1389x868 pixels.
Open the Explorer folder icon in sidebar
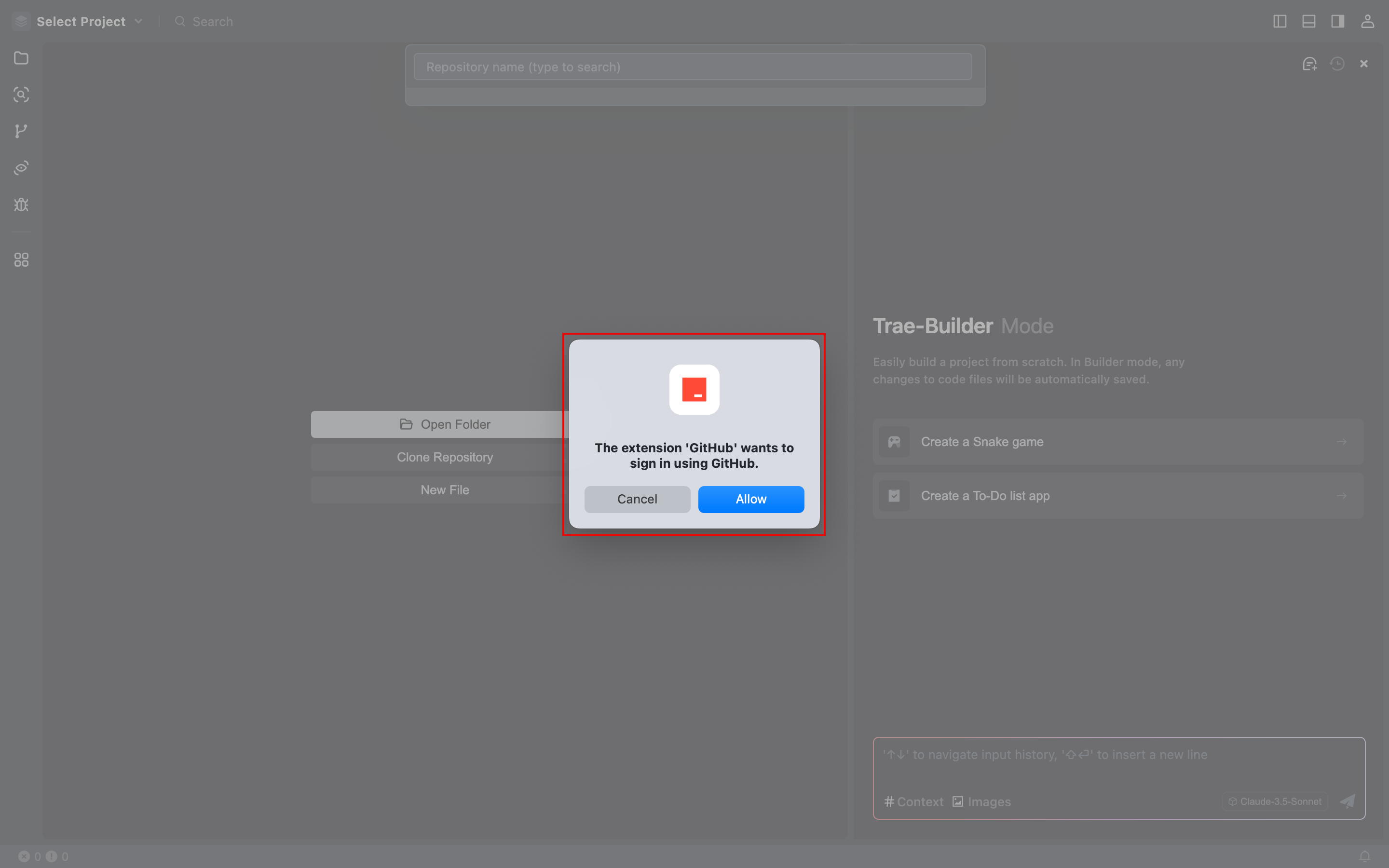[x=21, y=58]
